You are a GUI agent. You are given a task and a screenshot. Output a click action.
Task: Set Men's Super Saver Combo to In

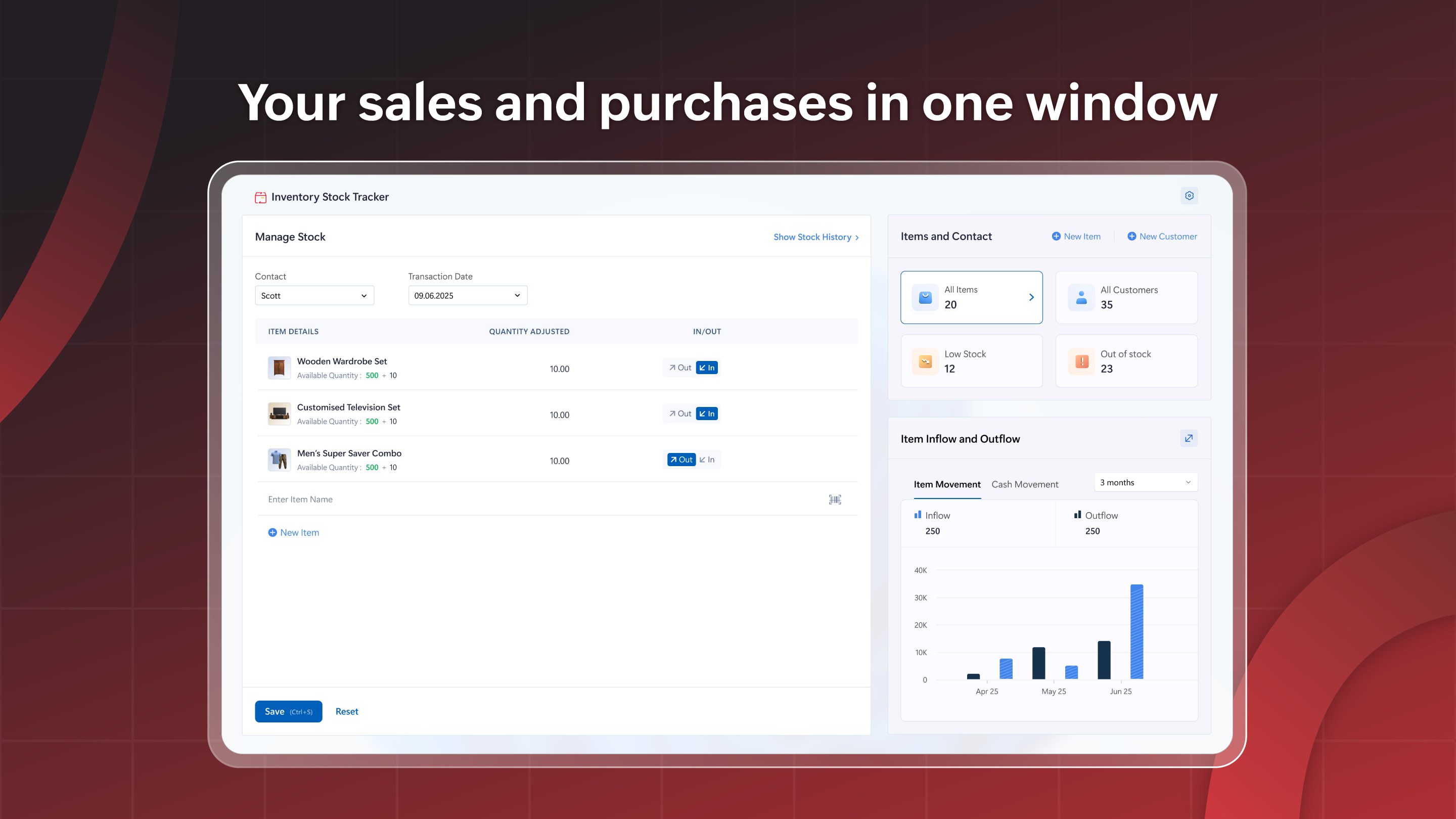click(707, 460)
